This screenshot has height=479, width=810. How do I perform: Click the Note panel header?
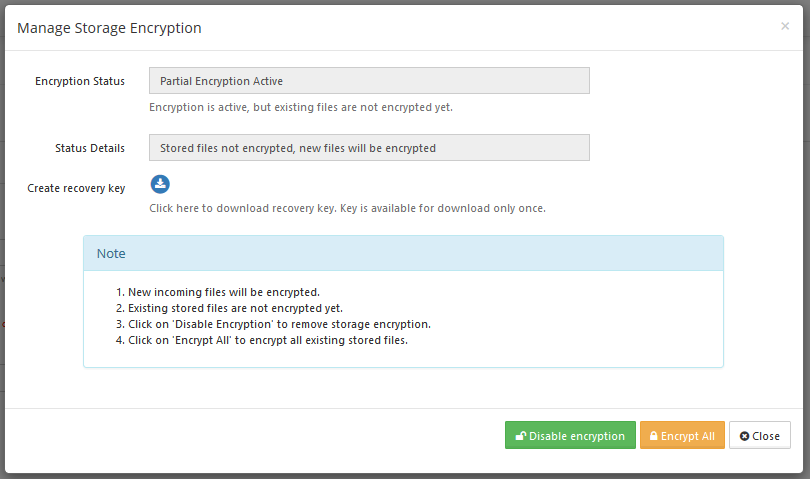[403, 253]
